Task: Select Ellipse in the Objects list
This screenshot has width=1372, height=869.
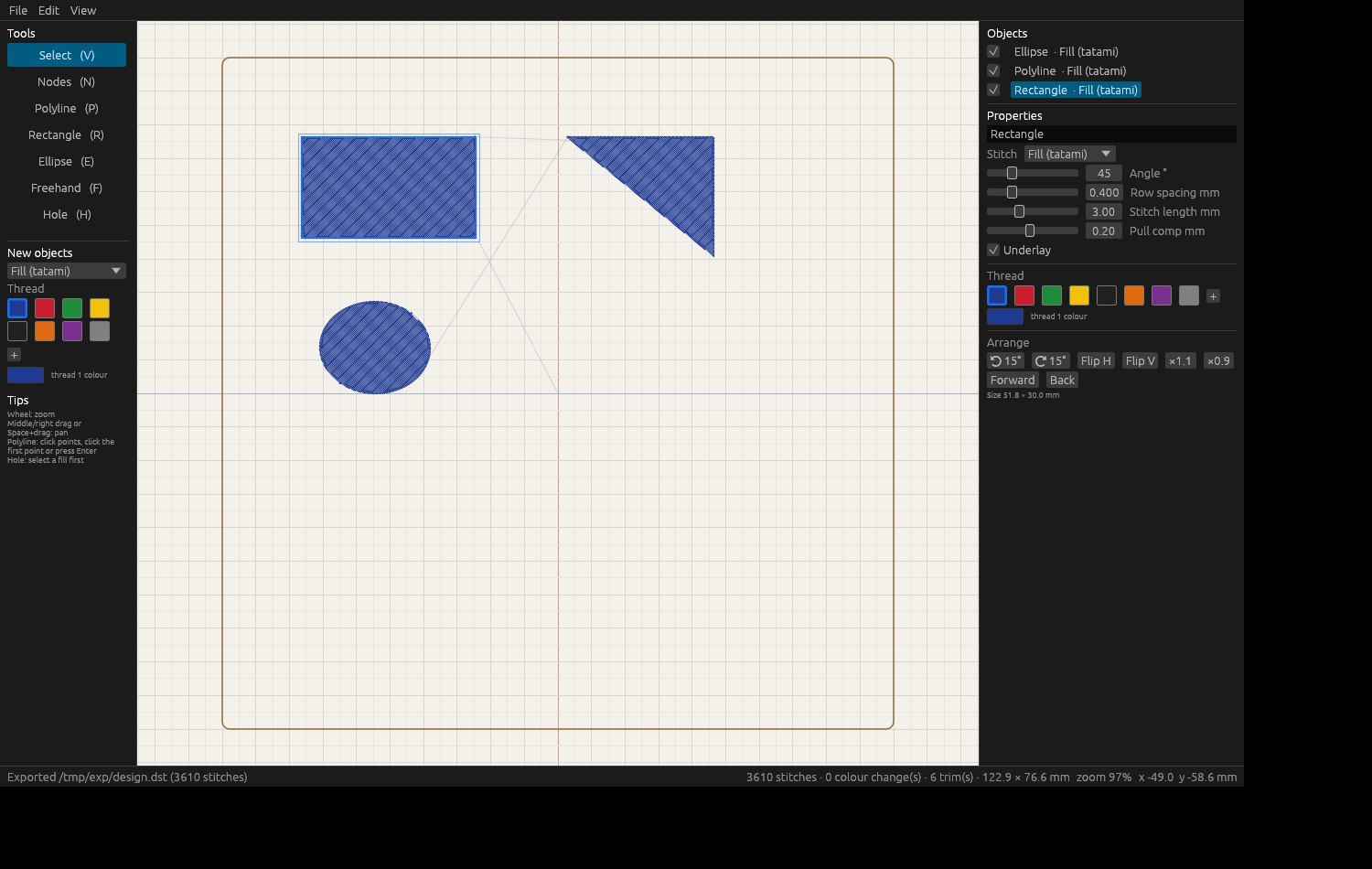Action: [1066, 51]
